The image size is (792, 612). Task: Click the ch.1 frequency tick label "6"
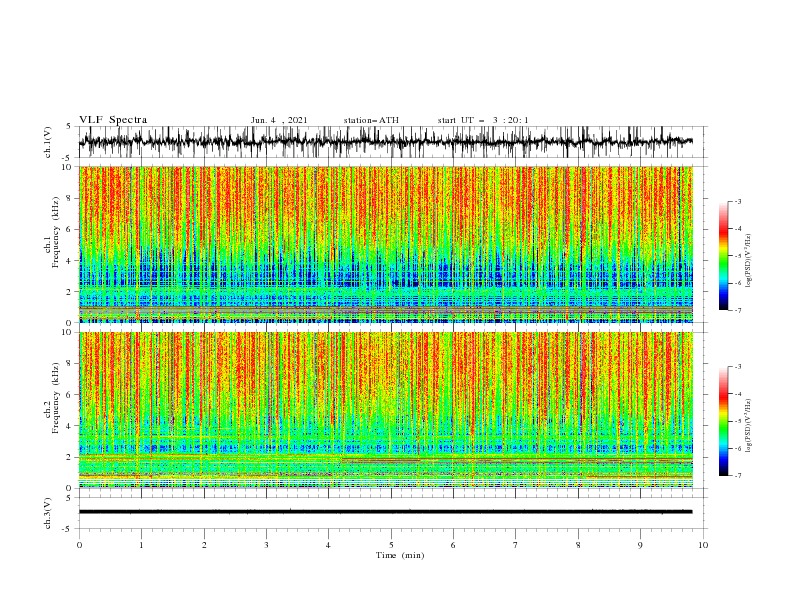click(x=70, y=229)
